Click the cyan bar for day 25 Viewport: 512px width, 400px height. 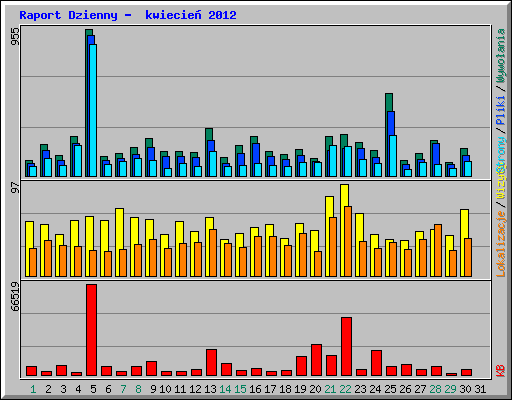[393, 156]
